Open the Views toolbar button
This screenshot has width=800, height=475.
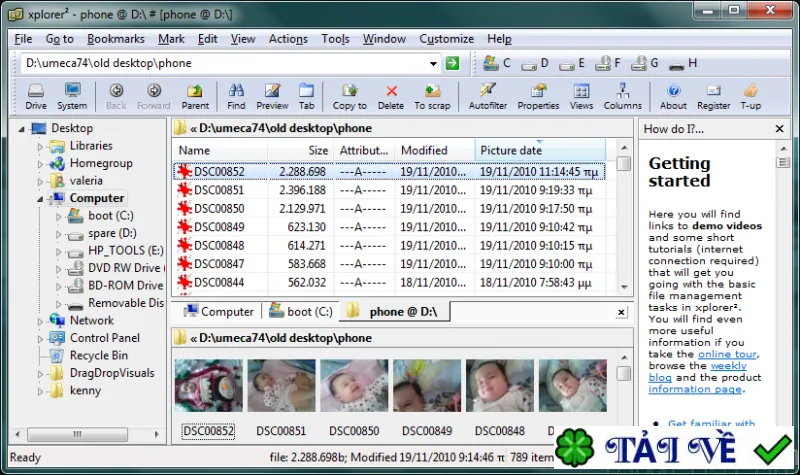[x=581, y=96]
